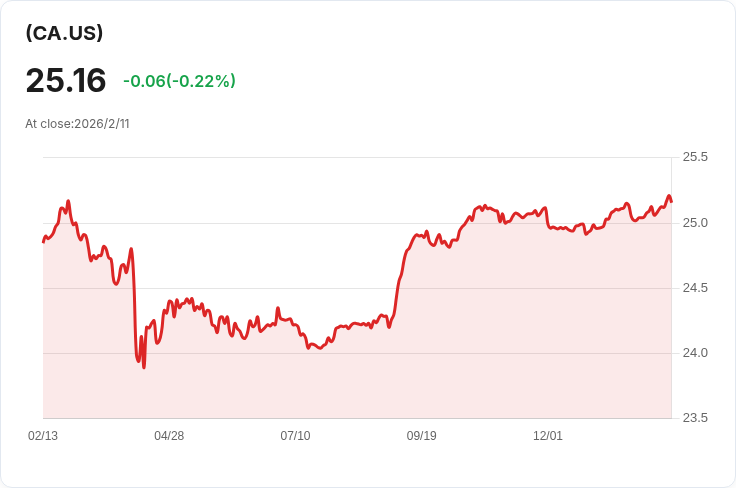
Task: Select the 07/10 x-axis date label
Action: (295, 435)
